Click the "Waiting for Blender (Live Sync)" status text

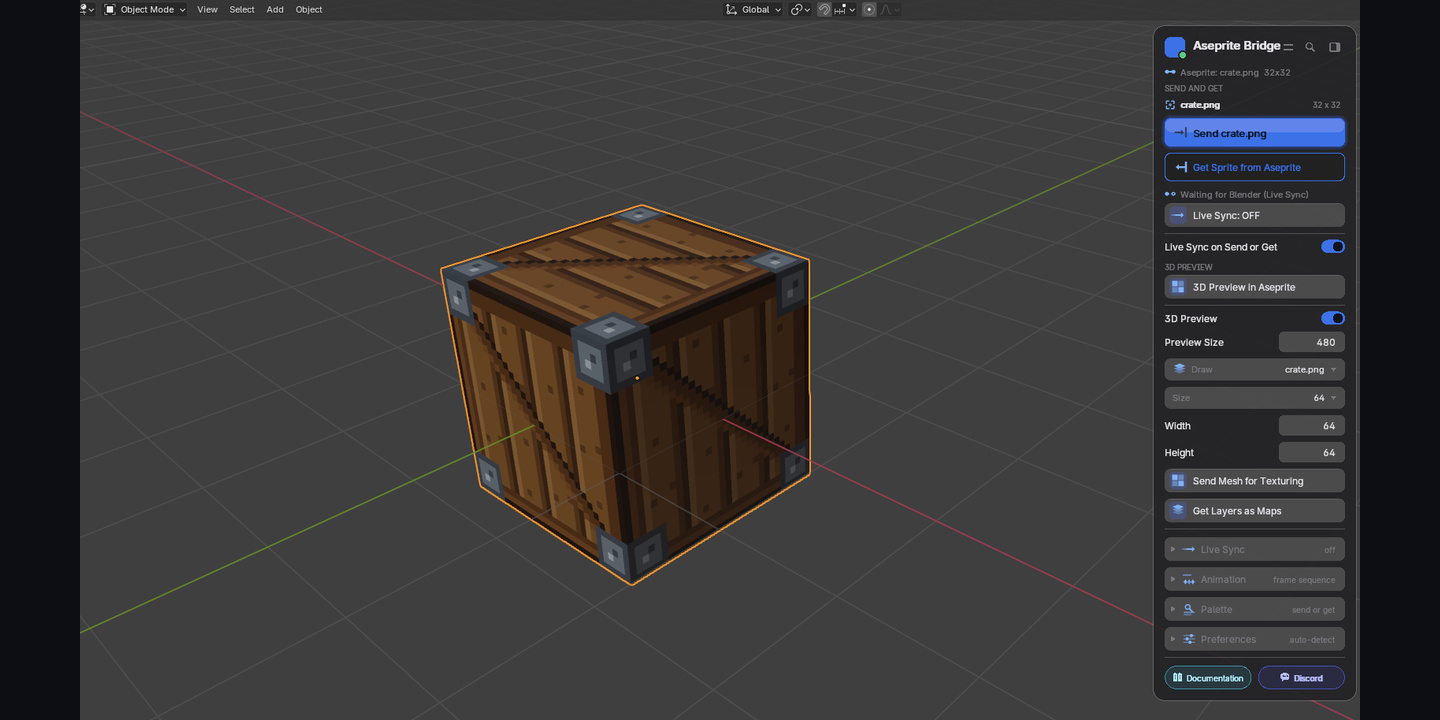(x=1244, y=194)
